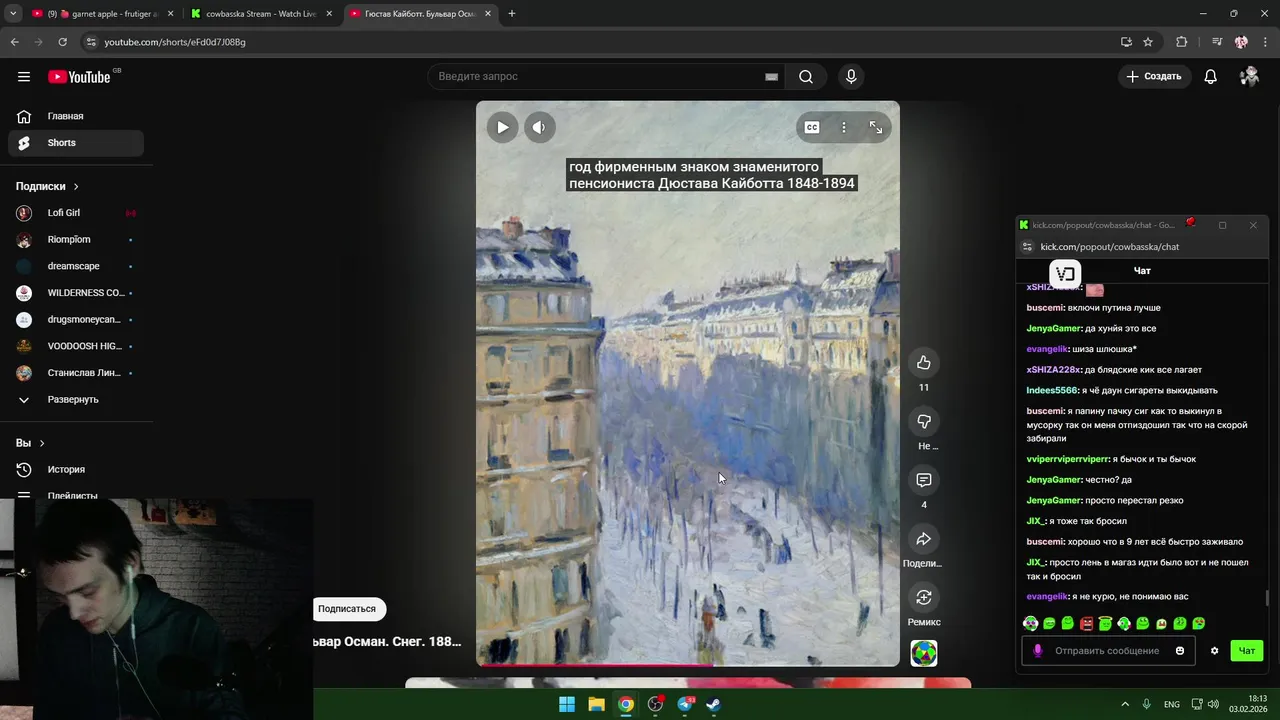
Task: Open the Lofi Girl subscription
Action: [76, 213]
